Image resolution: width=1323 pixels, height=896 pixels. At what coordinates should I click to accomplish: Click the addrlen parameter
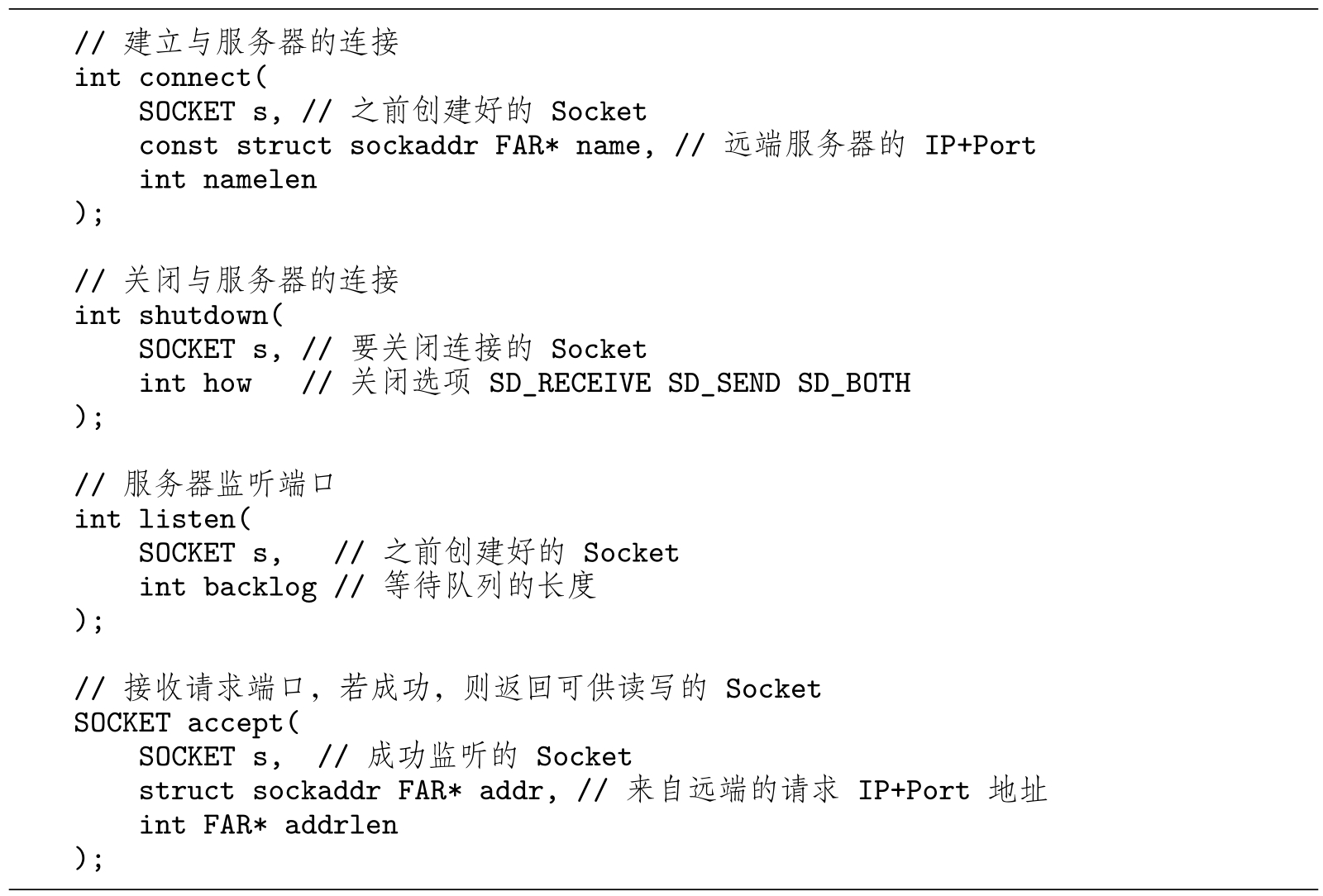[341, 825]
